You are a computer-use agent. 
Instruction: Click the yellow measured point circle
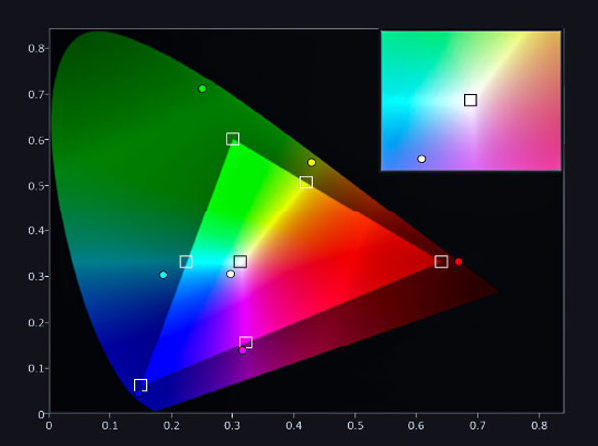pyautogui.click(x=312, y=163)
